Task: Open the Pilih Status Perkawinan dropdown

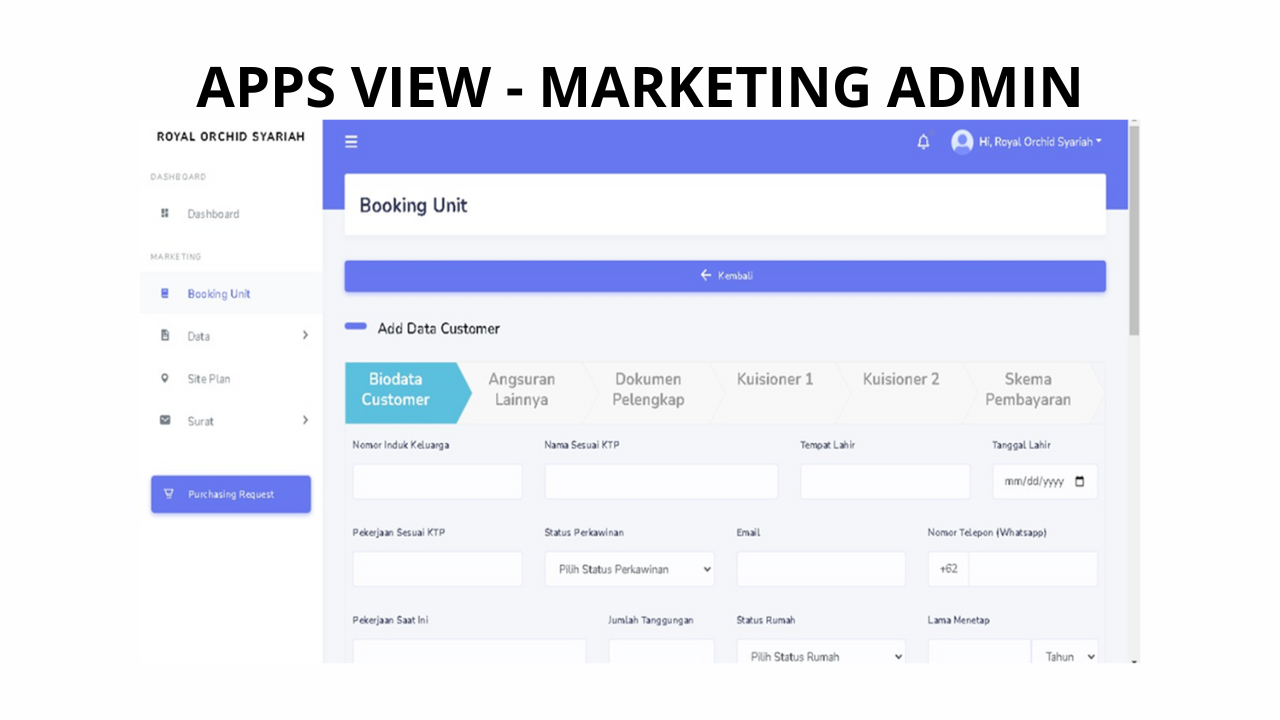Action: click(630, 569)
